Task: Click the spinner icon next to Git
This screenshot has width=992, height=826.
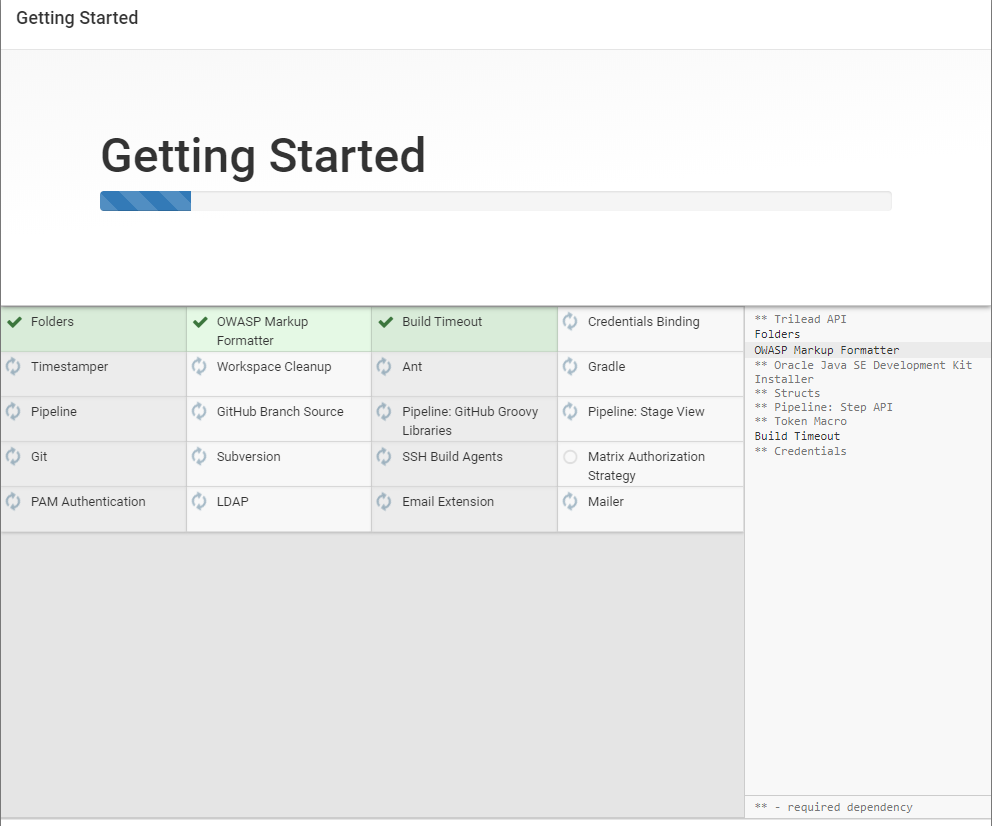Action: pyautogui.click(x=13, y=456)
